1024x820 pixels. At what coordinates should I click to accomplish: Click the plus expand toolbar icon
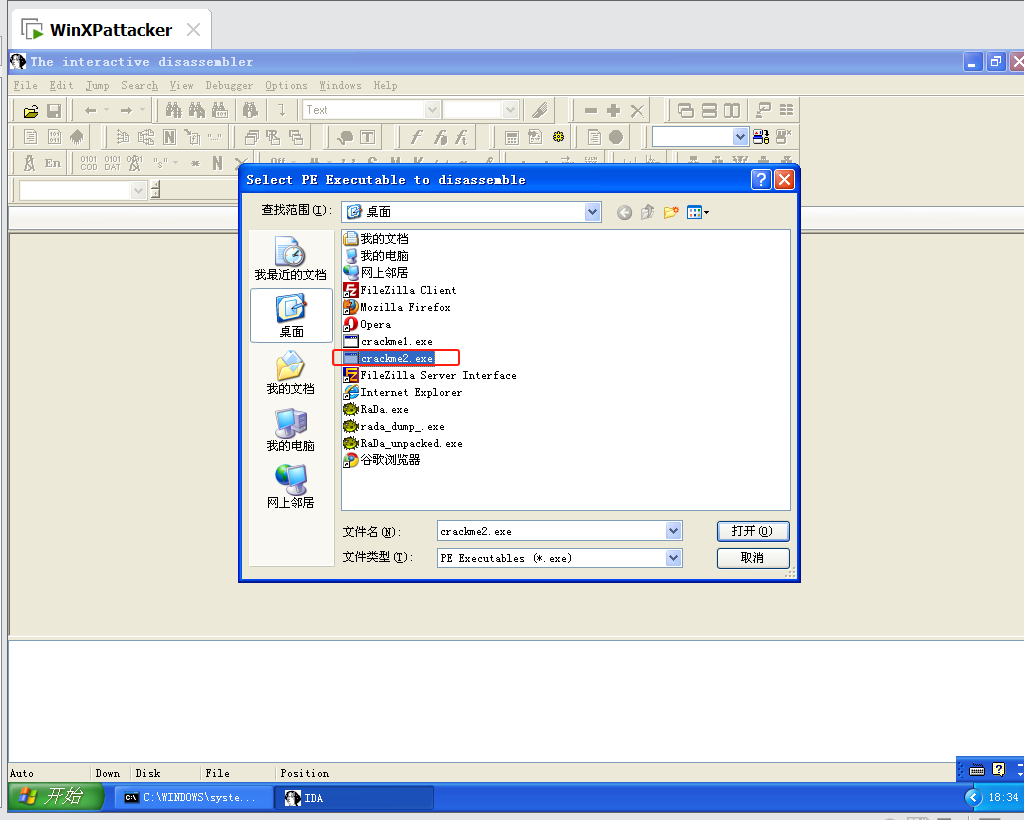point(613,111)
